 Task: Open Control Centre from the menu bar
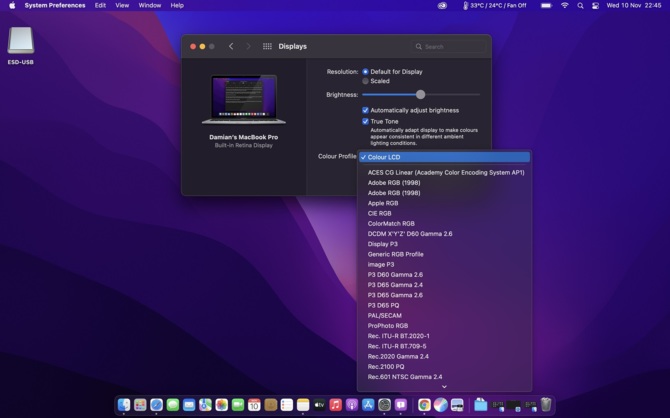pyautogui.click(x=595, y=6)
